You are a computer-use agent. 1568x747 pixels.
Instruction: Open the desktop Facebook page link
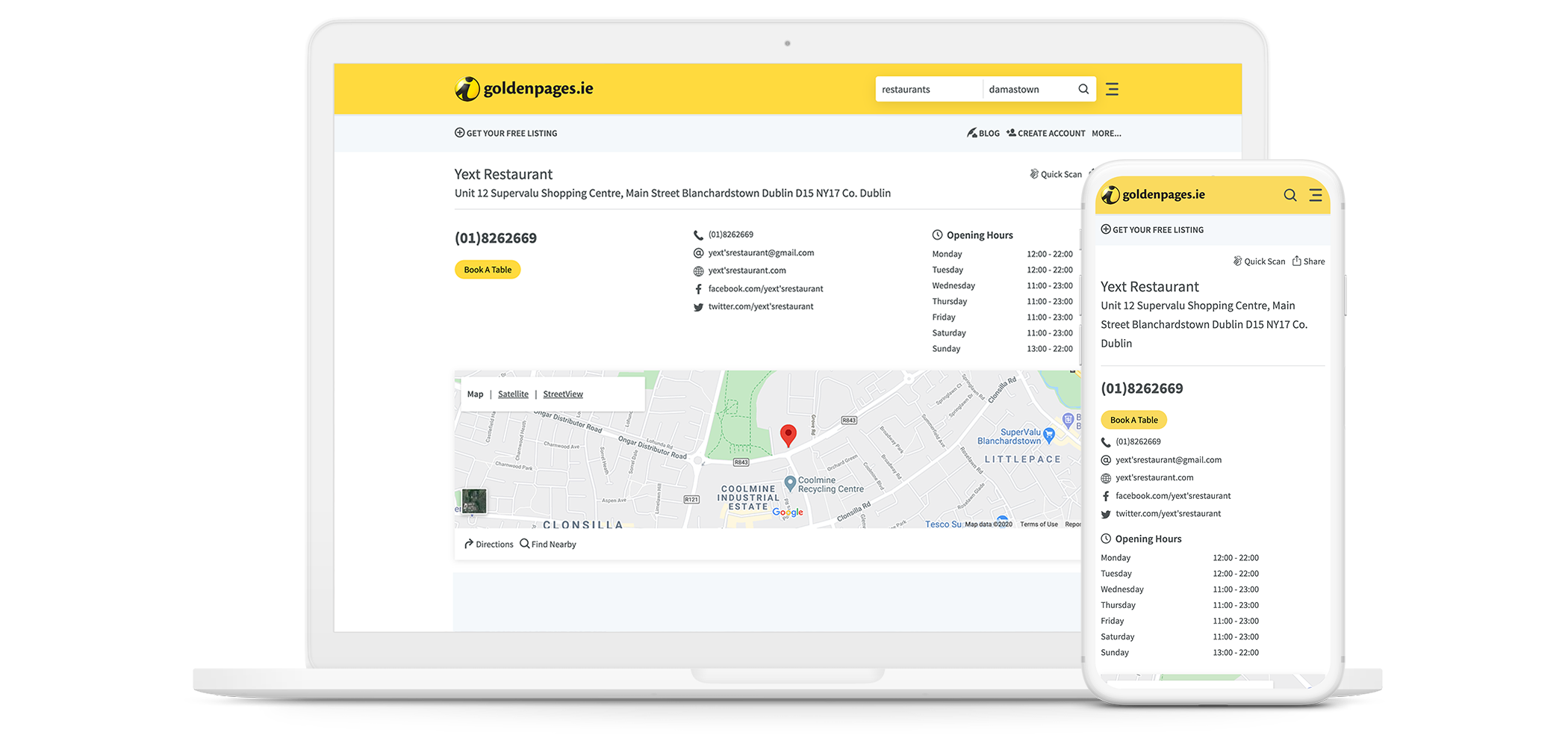click(765, 289)
